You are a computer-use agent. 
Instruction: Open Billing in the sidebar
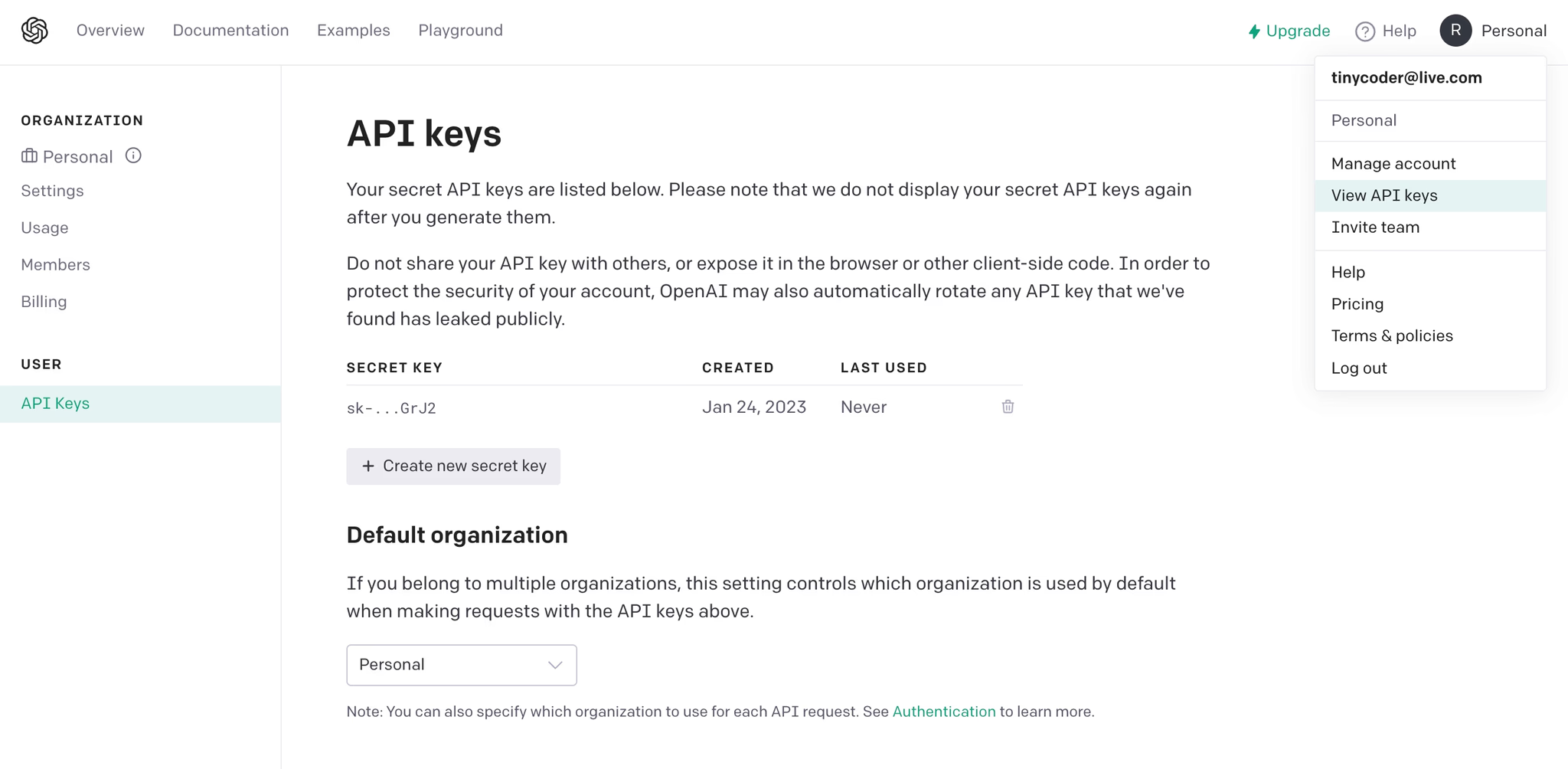coord(44,302)
